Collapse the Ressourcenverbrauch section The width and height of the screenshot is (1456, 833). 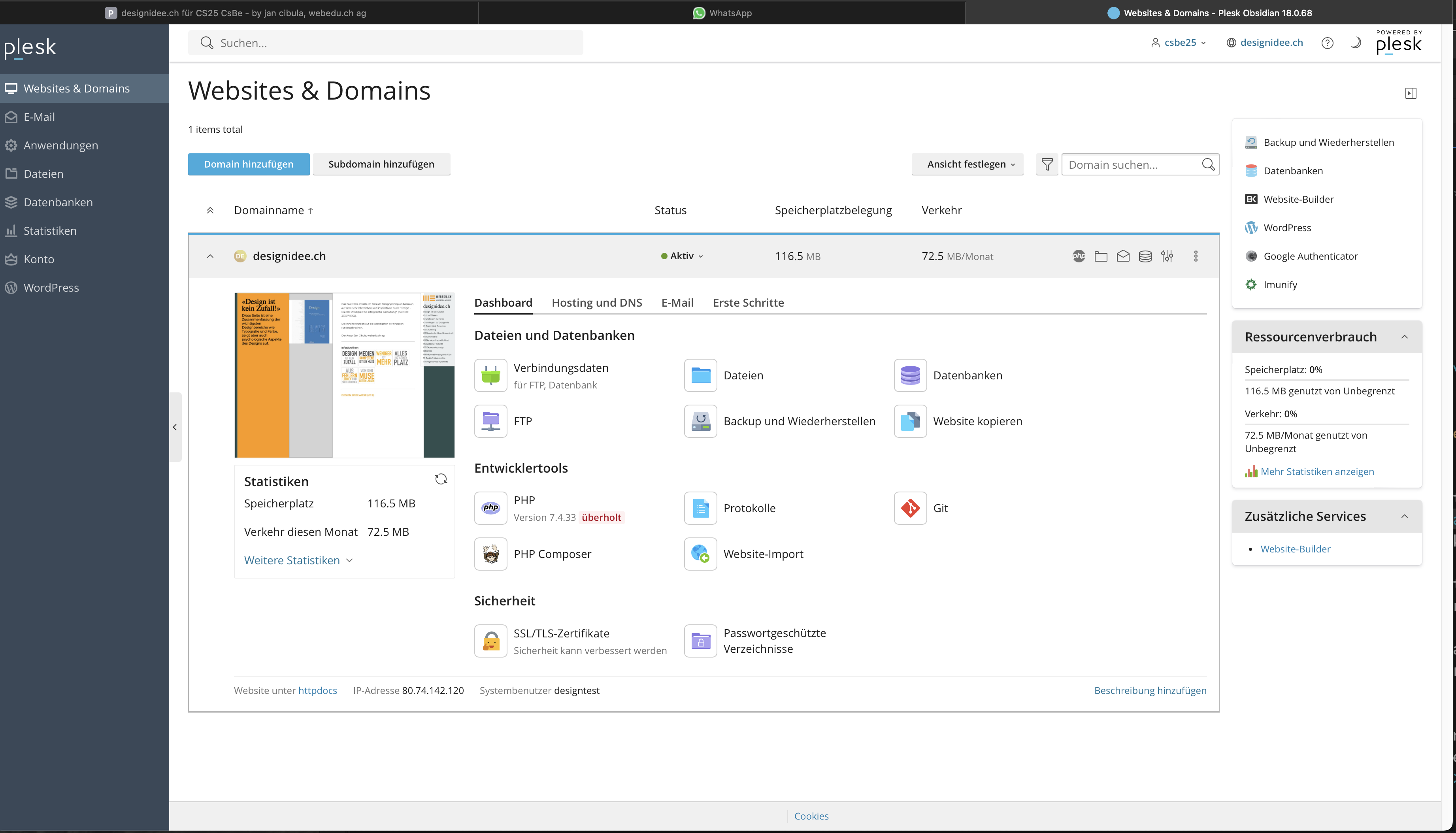click(1405, 337)
